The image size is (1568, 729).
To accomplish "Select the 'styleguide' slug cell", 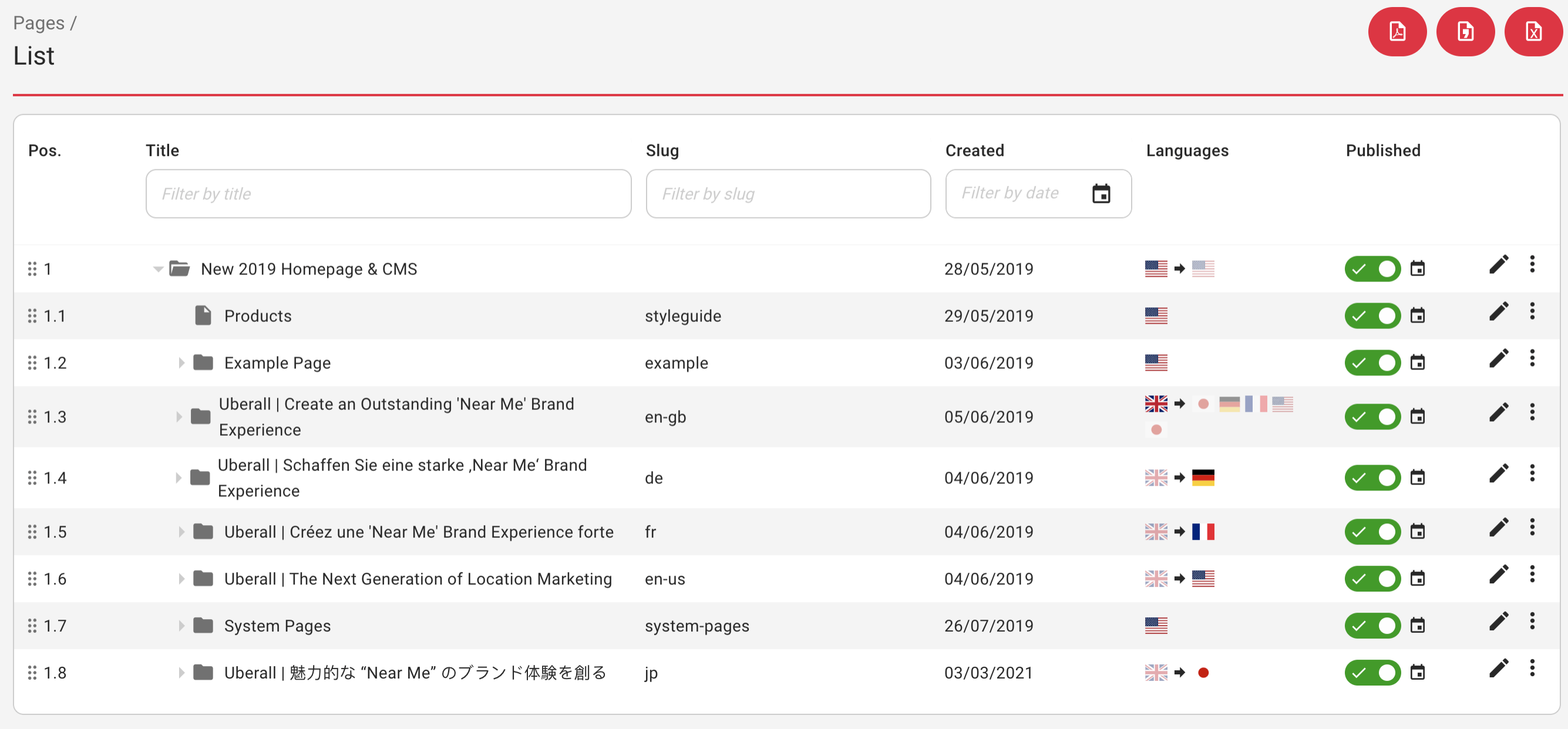I will pyautogui.click(x=683, y=315).
